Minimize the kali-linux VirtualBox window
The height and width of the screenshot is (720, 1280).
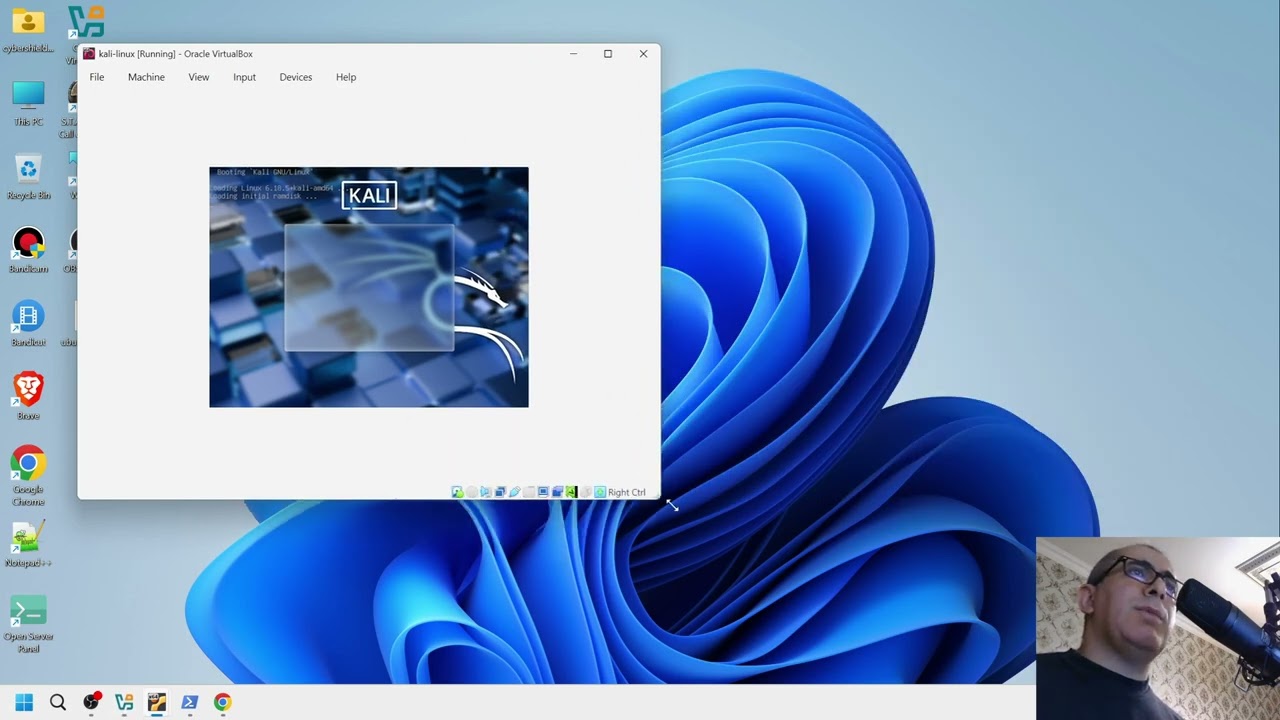click(573, 54)
